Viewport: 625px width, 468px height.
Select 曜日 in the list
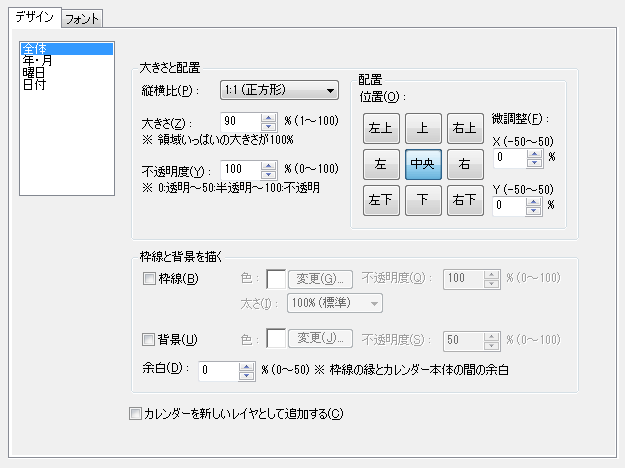pyautogui.click(x=33, y=73)
